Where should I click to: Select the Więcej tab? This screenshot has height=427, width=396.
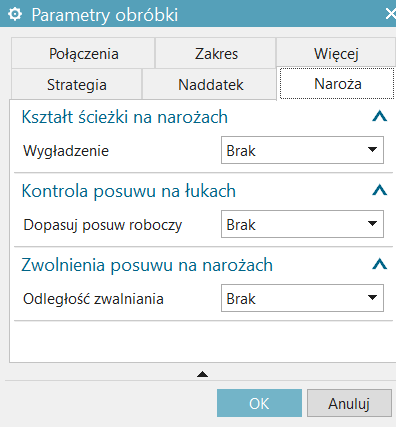336,53
